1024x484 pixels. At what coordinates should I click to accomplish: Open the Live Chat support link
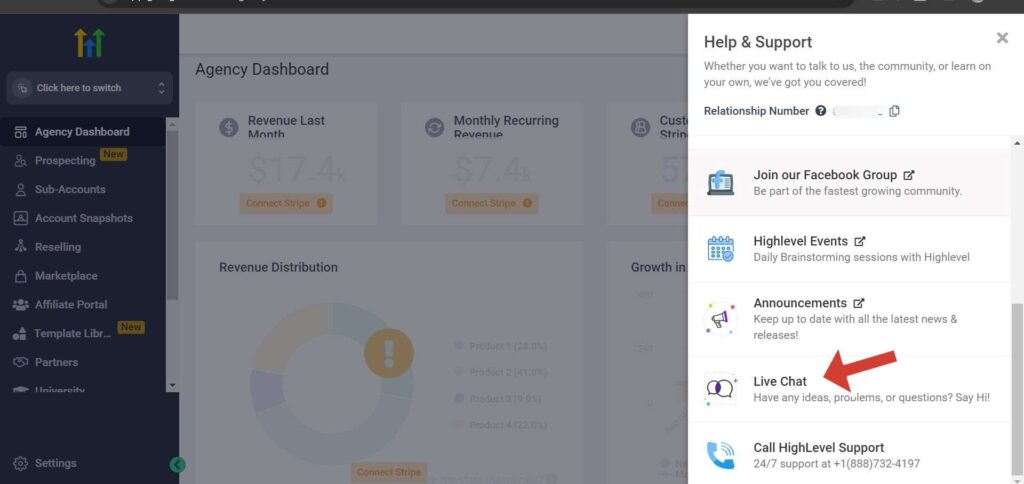[780, 381]
